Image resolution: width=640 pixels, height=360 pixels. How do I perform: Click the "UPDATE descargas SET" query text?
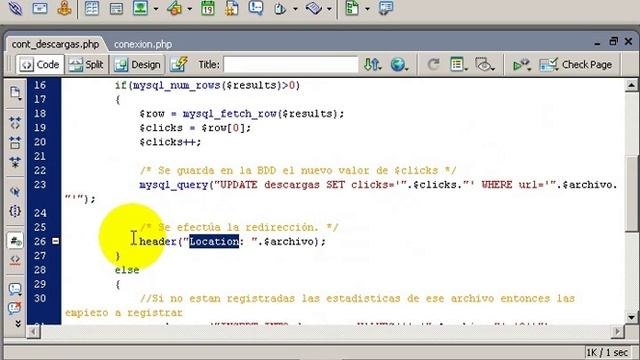282,184
